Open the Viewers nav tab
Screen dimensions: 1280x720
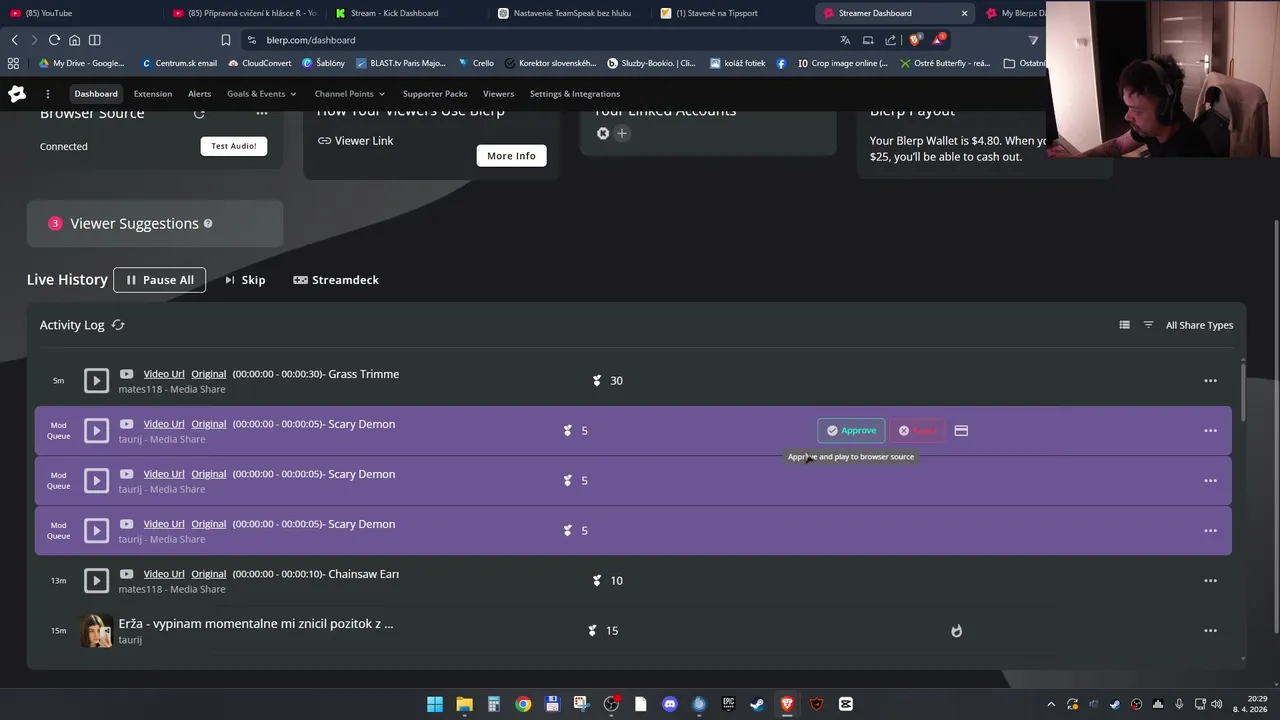coord(498,94)
